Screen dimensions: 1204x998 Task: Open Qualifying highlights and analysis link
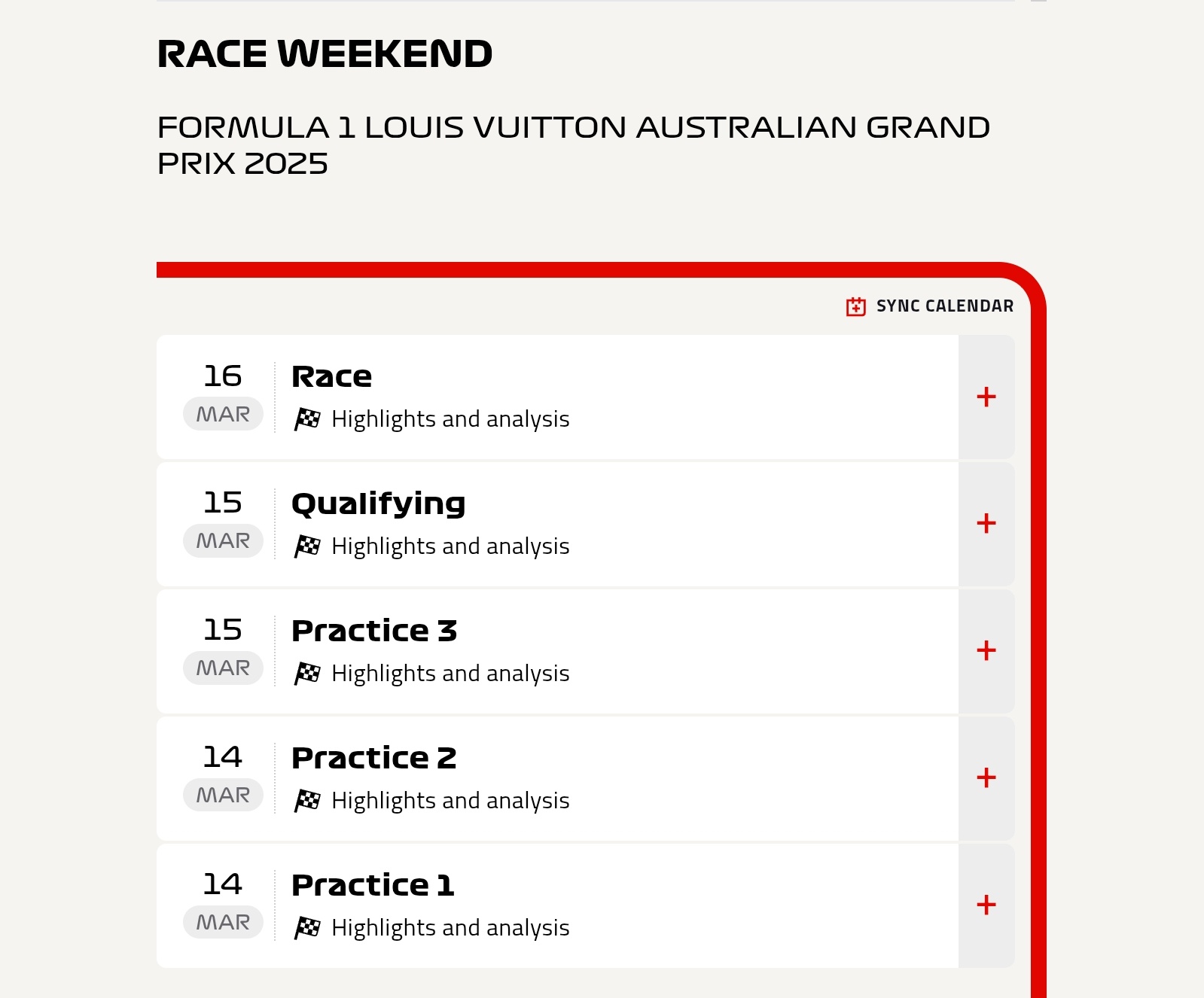(450, 546)
